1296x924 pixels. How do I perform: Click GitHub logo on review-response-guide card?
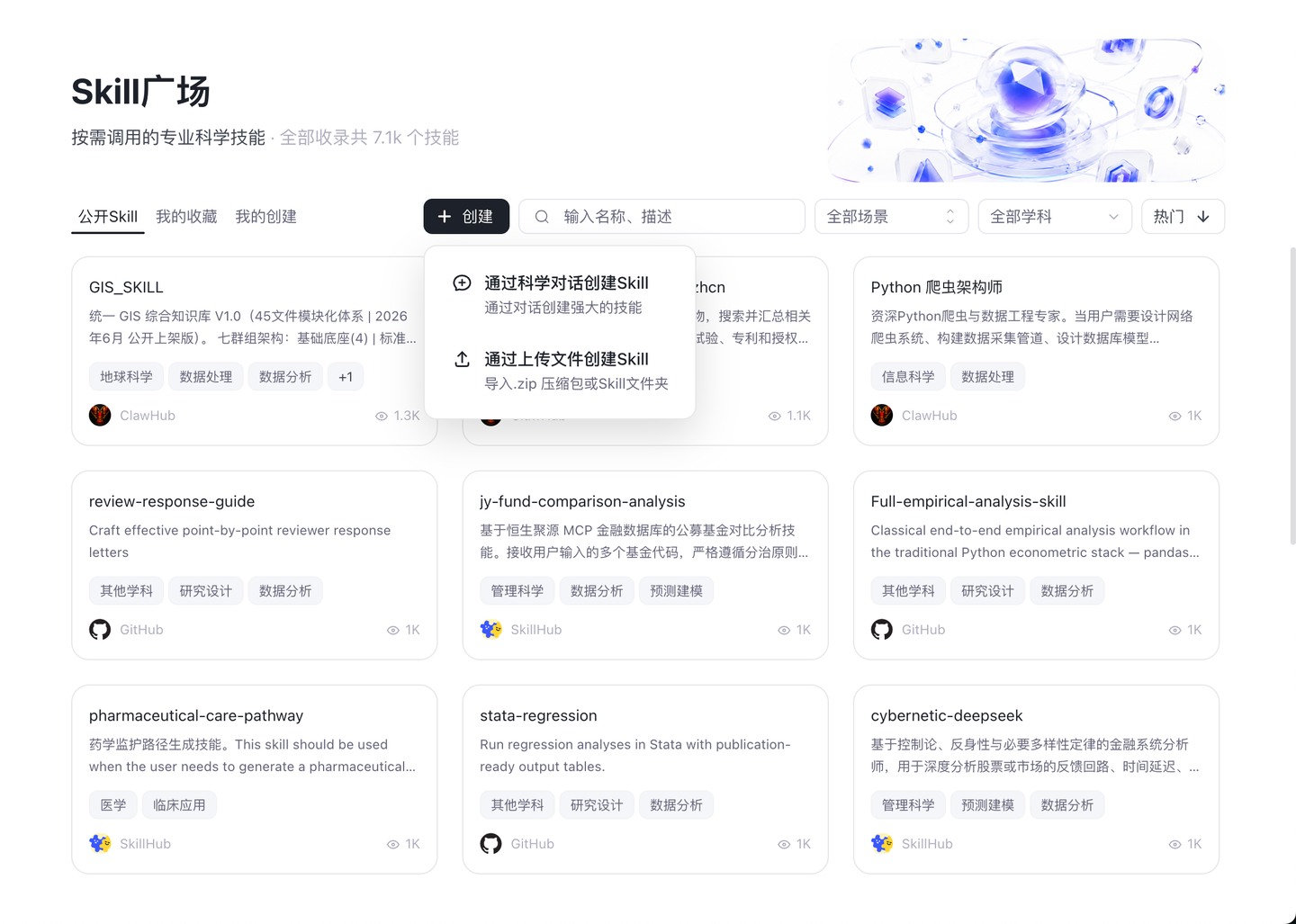pos(100,629)
